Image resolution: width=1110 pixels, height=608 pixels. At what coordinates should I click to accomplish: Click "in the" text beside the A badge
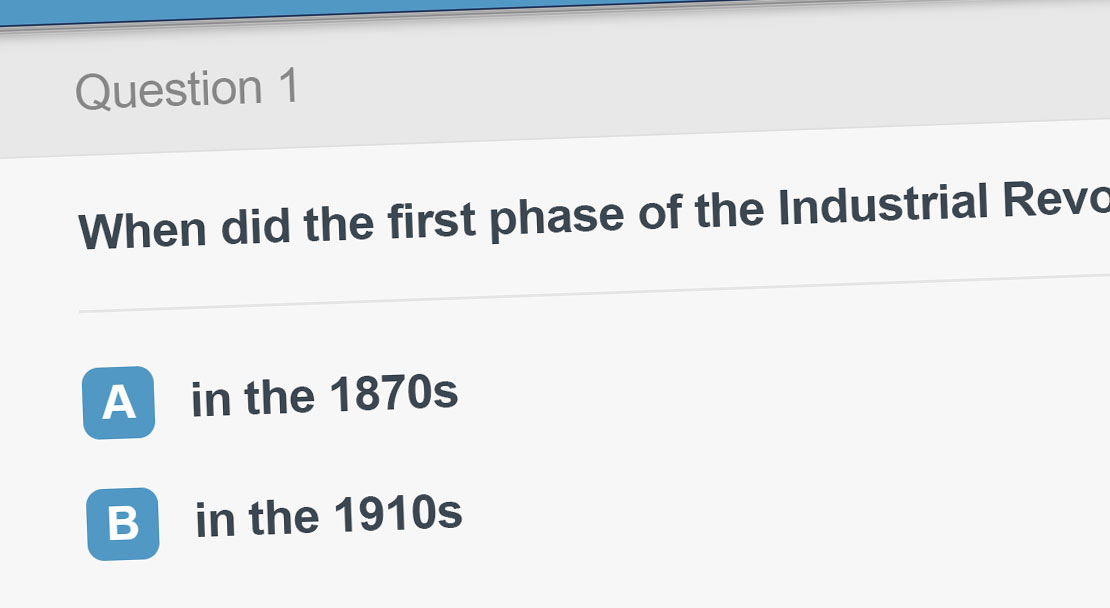[253, 399]
